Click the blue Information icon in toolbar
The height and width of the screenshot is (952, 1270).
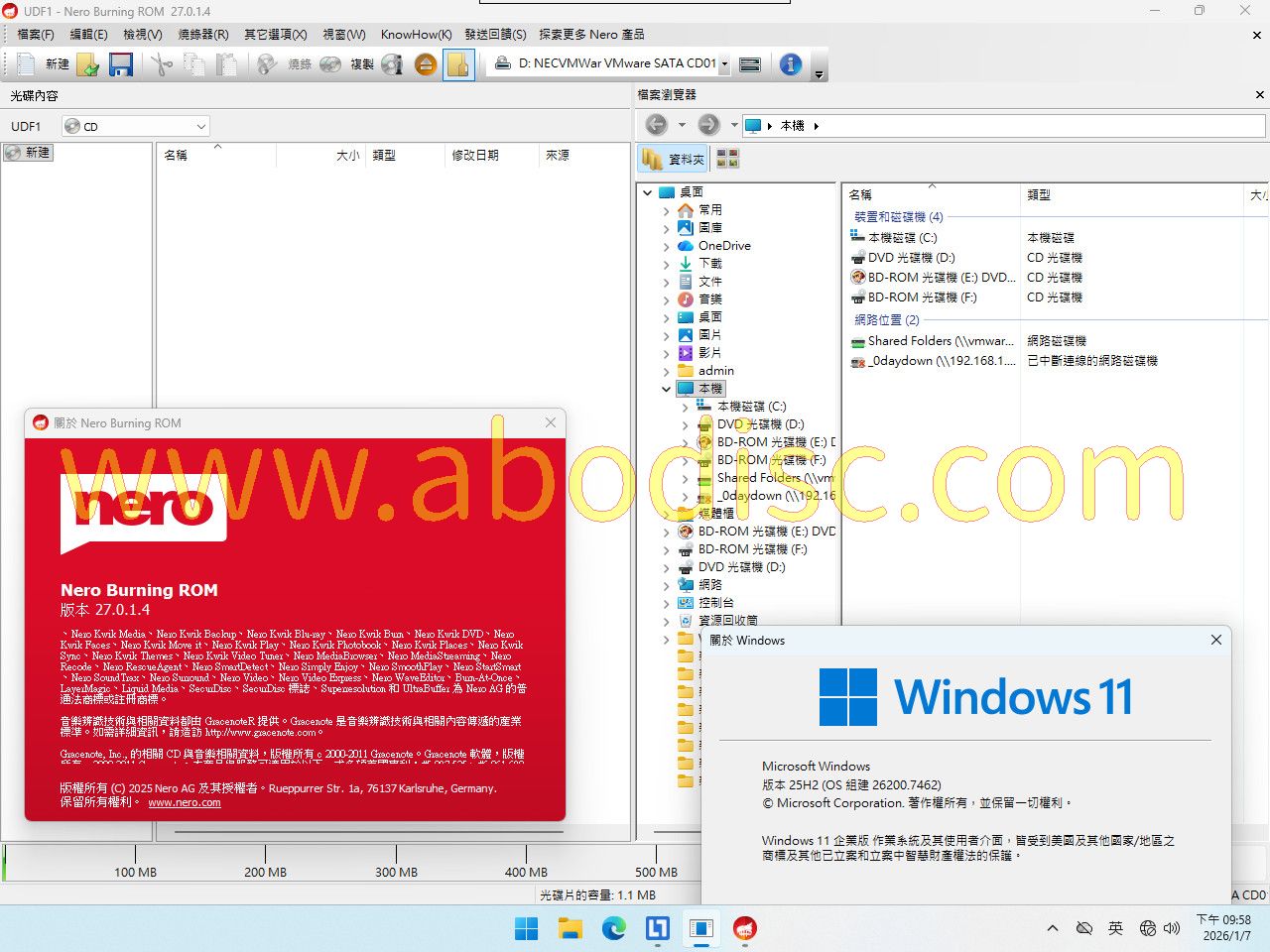pyautogui.click(x=791, y=64)
